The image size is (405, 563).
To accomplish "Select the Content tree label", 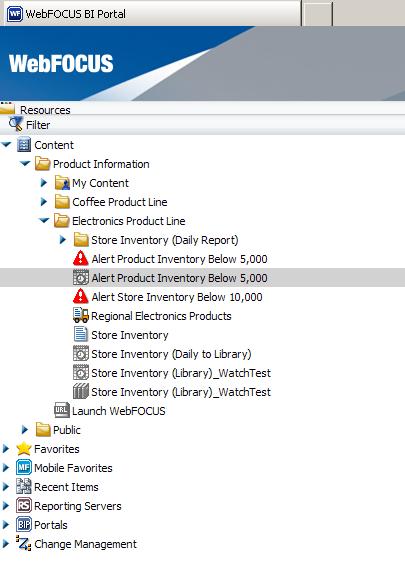I will click(x=54, y=145).
